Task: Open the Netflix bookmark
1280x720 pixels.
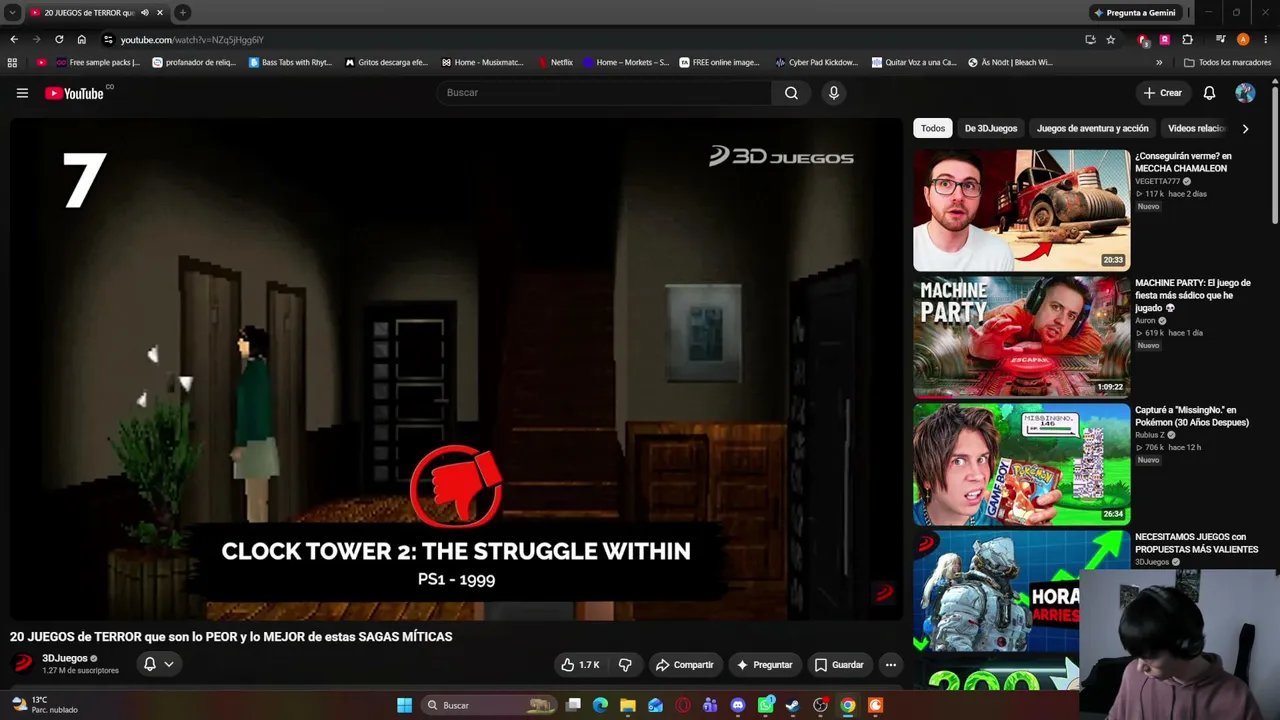Action: pyautogui.click(x=555, y=62)
